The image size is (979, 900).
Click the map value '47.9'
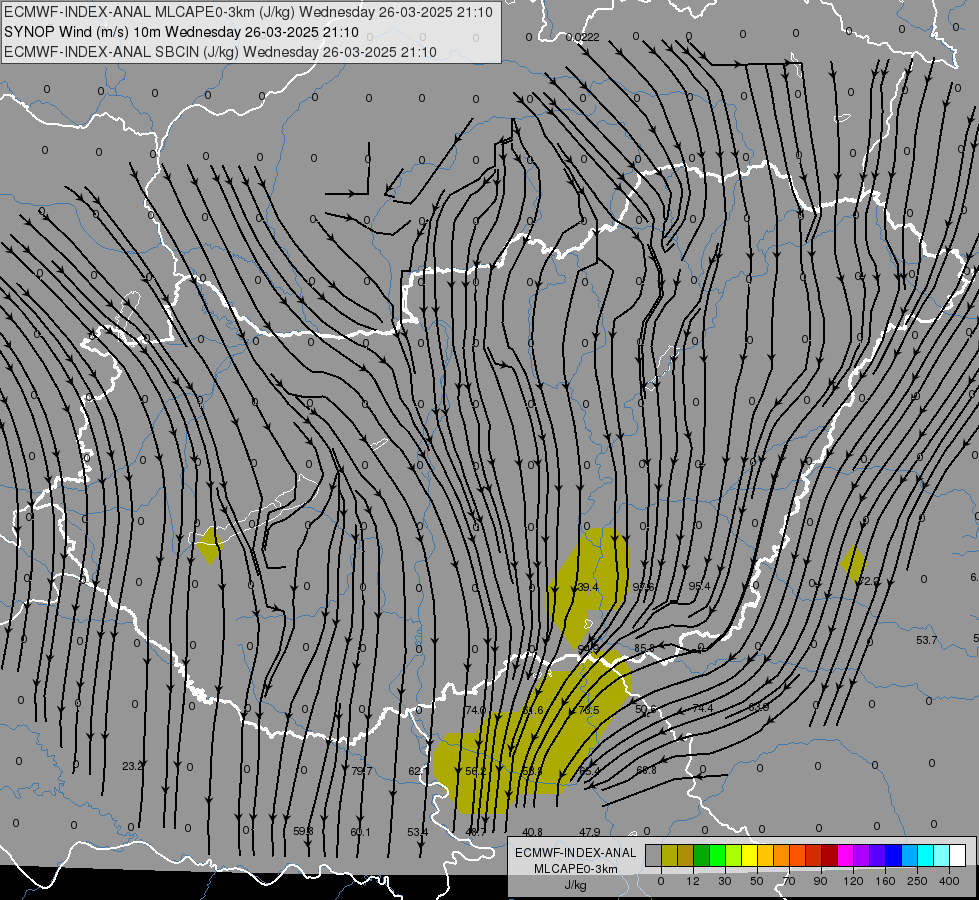point(589,832)
